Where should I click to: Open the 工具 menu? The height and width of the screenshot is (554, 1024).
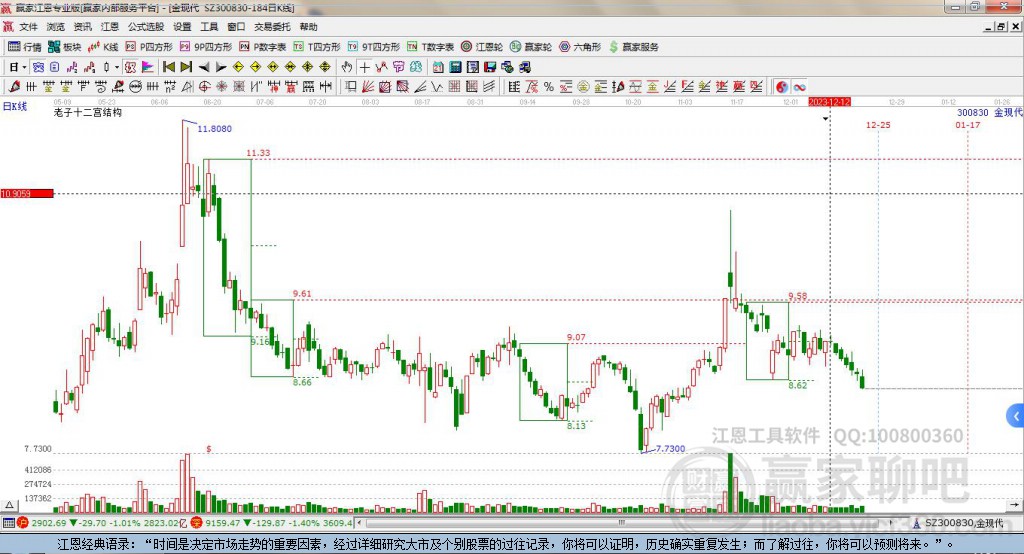(x=209, y=27)
